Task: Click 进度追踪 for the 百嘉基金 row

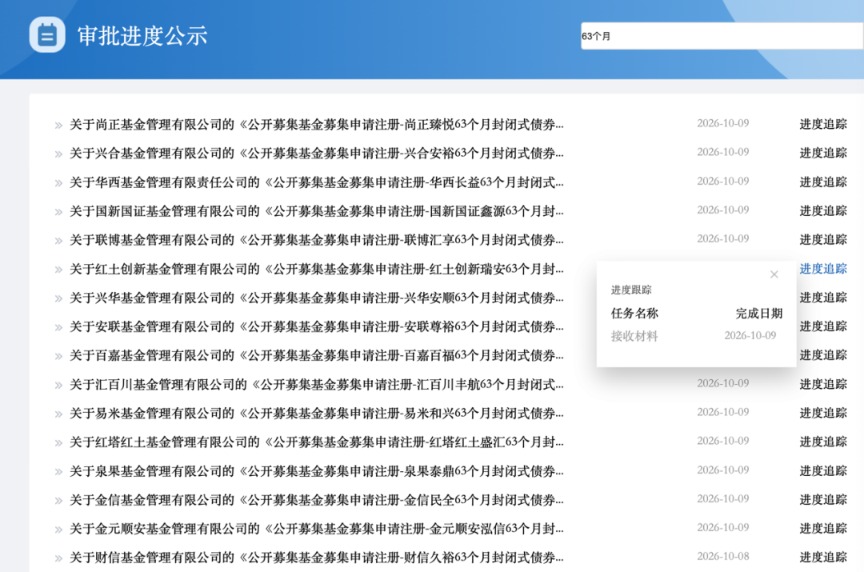Action: pos(823,355)
